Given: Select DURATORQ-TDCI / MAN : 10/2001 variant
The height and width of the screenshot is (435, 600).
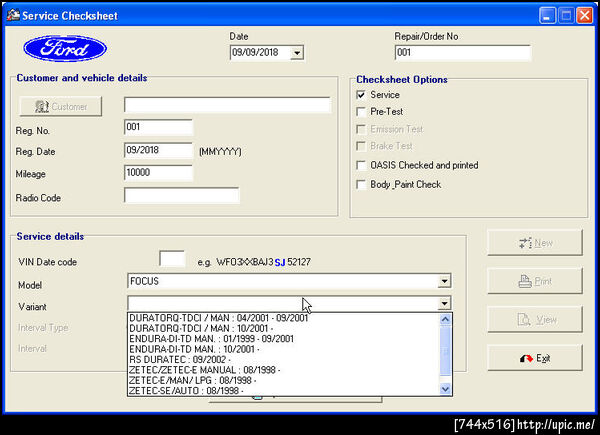Looking at the screenshot, I should tap(284, 328).
